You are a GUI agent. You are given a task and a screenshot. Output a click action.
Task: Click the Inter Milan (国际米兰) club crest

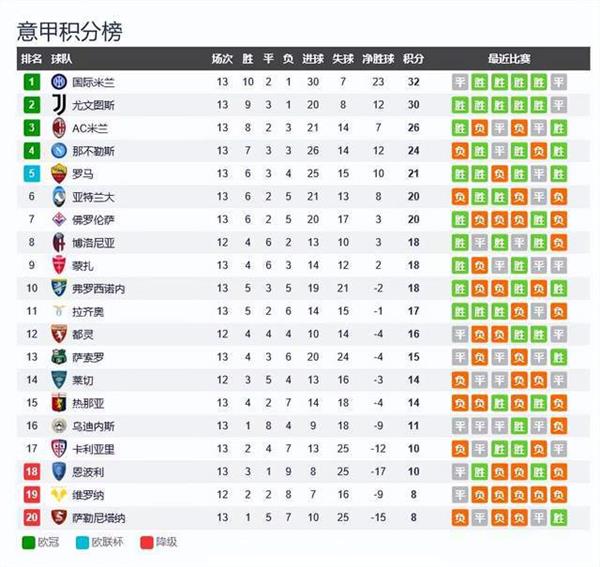(x=59, y=81)
